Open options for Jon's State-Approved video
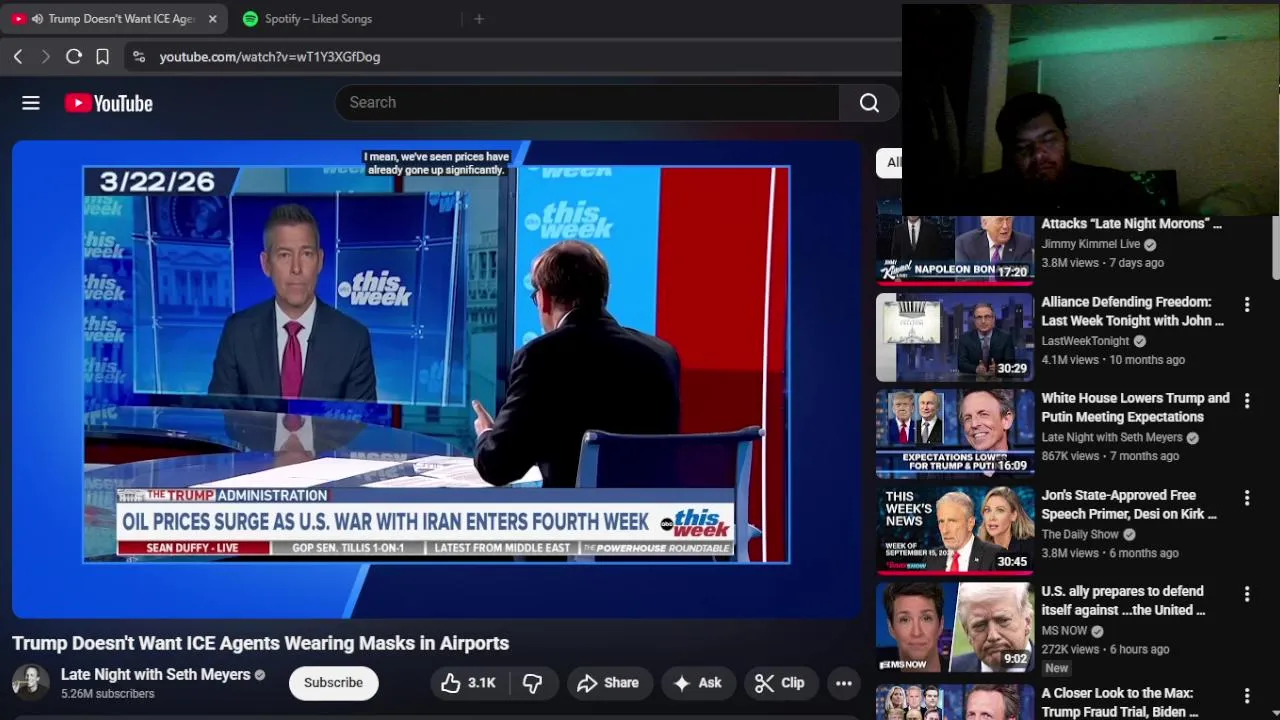Screen dimensions: 1280x720 [1247, 498]
